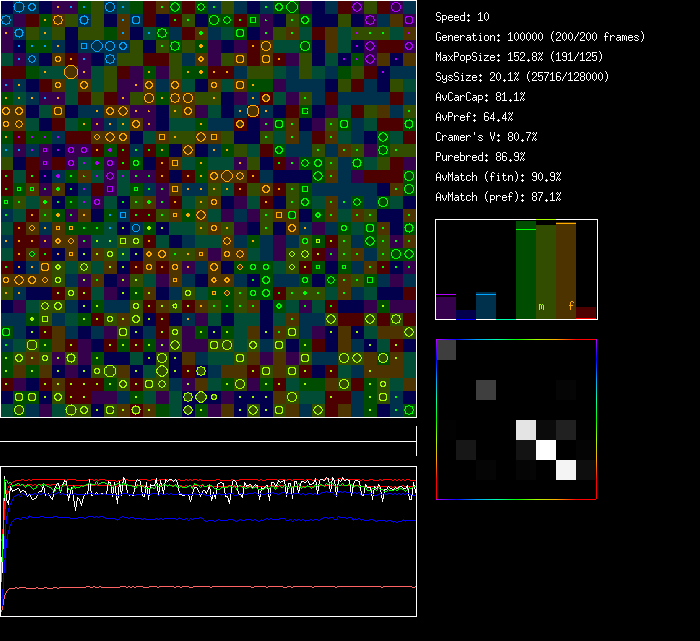Click the 'm' label in bar chart
The width and height of the screenshot is (700, 641).
541,306
